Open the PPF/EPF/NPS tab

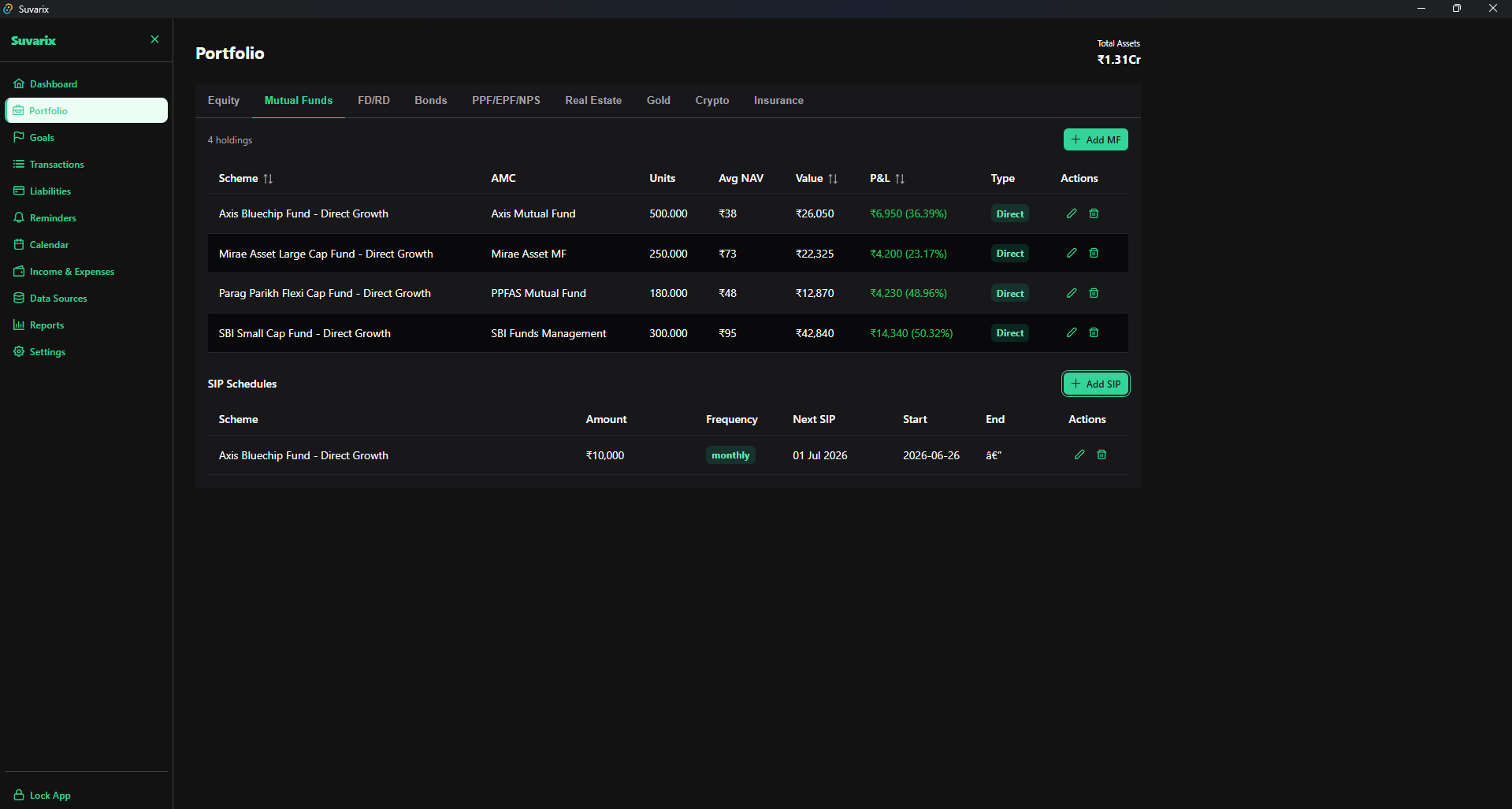click(506, 100)
